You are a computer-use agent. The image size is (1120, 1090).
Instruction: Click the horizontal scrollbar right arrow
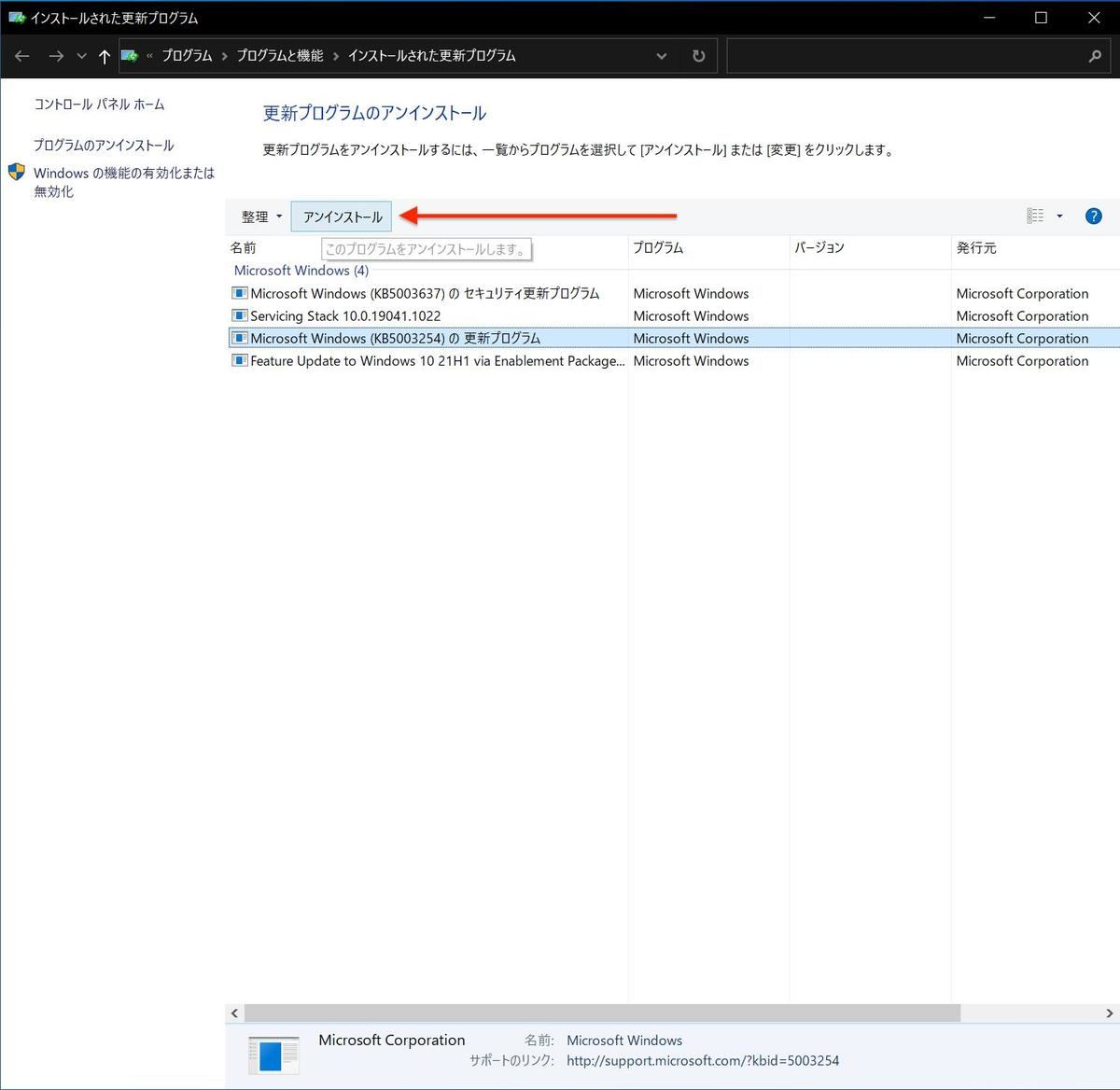pos(1110,1013)
